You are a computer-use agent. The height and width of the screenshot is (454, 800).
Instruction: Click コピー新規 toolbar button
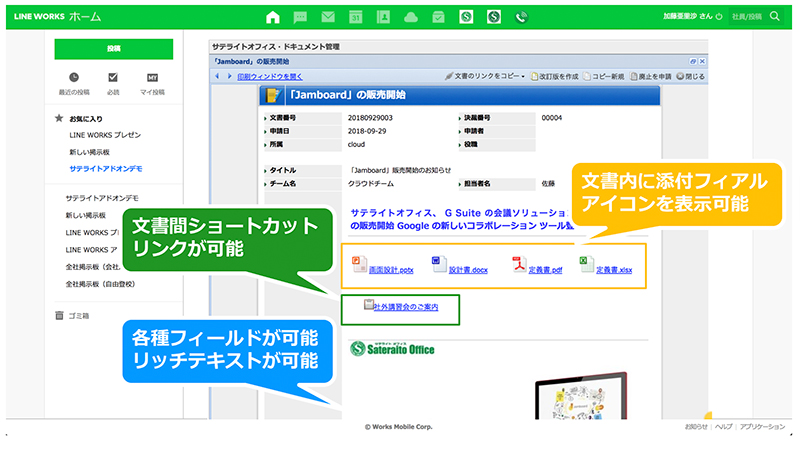tap(604, 77)
